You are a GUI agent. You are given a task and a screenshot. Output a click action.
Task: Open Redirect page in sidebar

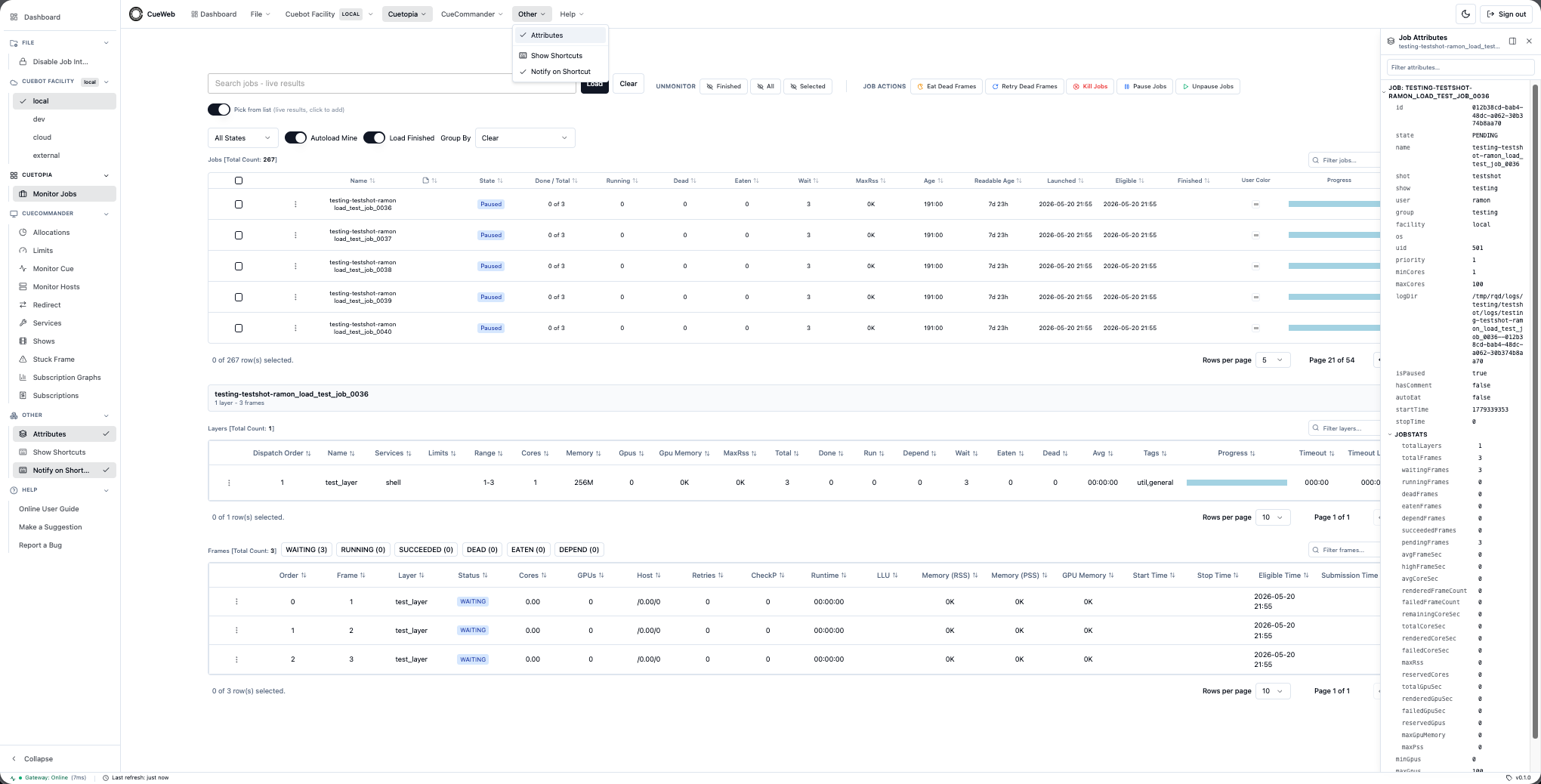click(x=47, y=305)
